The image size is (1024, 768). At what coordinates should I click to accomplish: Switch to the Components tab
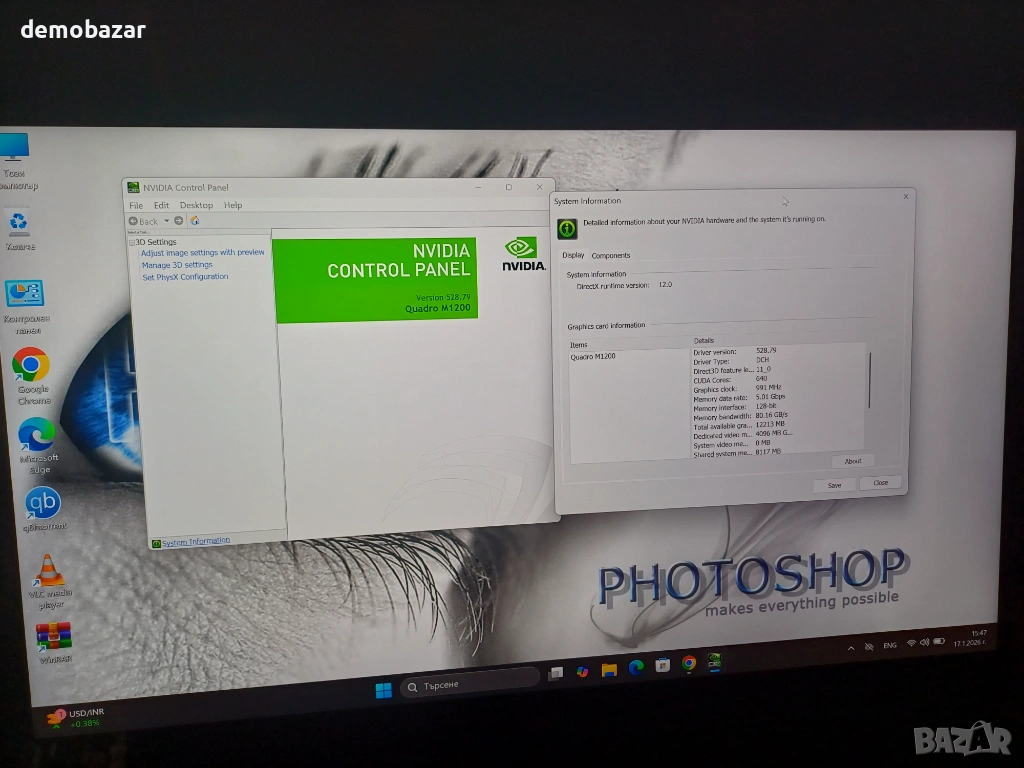point(611,256)
